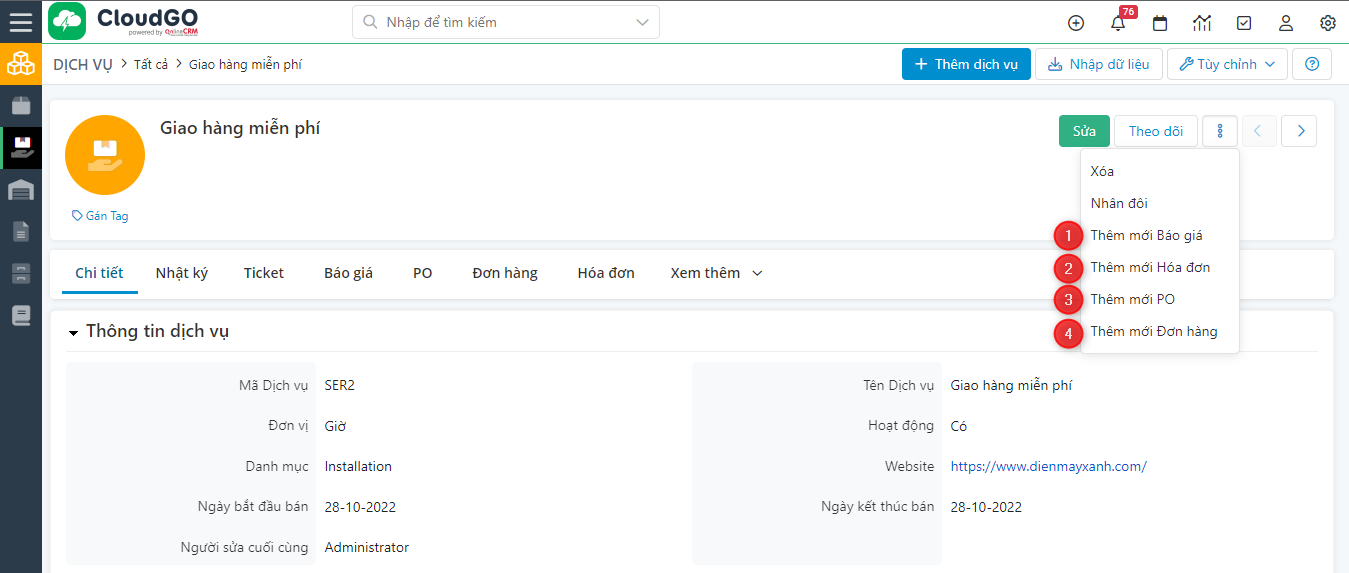The image size is (1349, 573).
Task: Expand the Xem thêm tabs dropdown
Action: click(x=716, y=273)
